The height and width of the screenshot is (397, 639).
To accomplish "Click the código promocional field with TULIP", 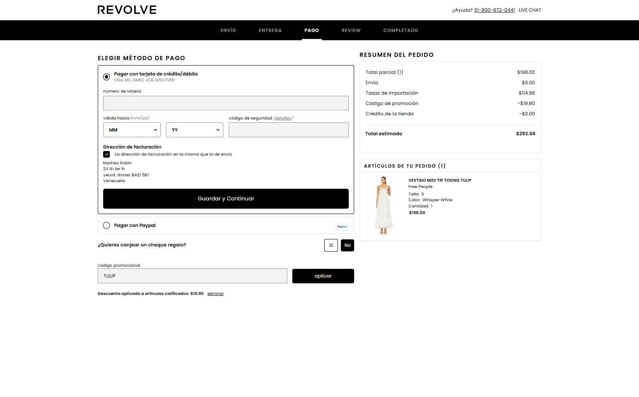I will [192, 276].
